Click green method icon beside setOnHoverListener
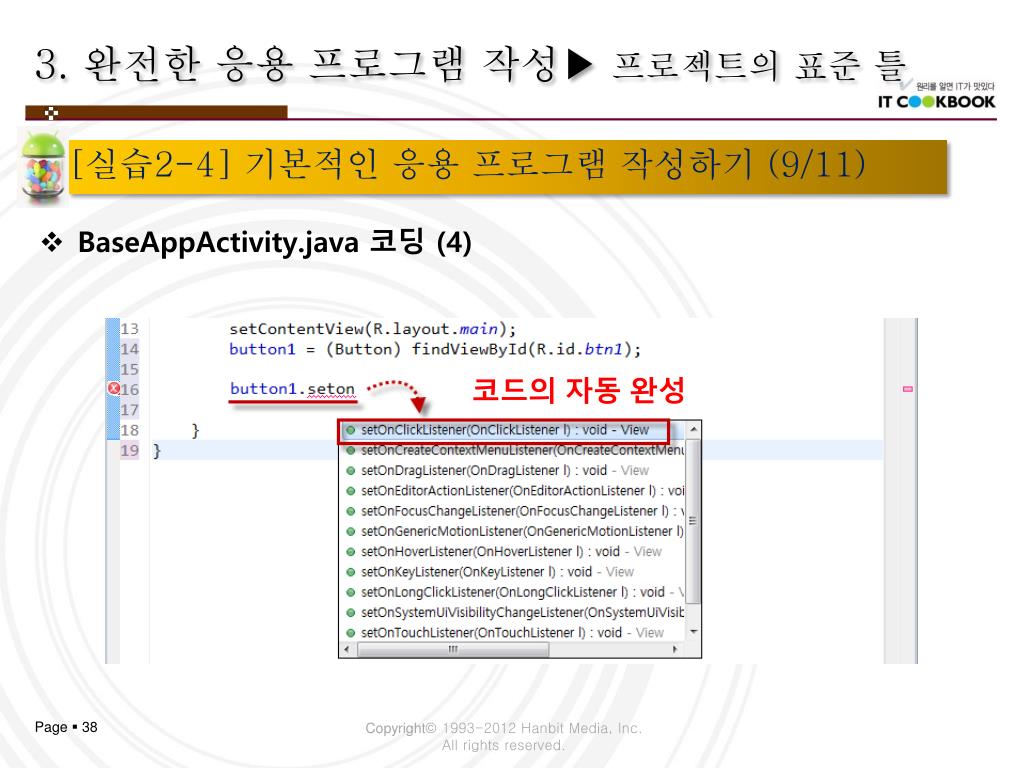1024x768 pixels. pos(351,551)
